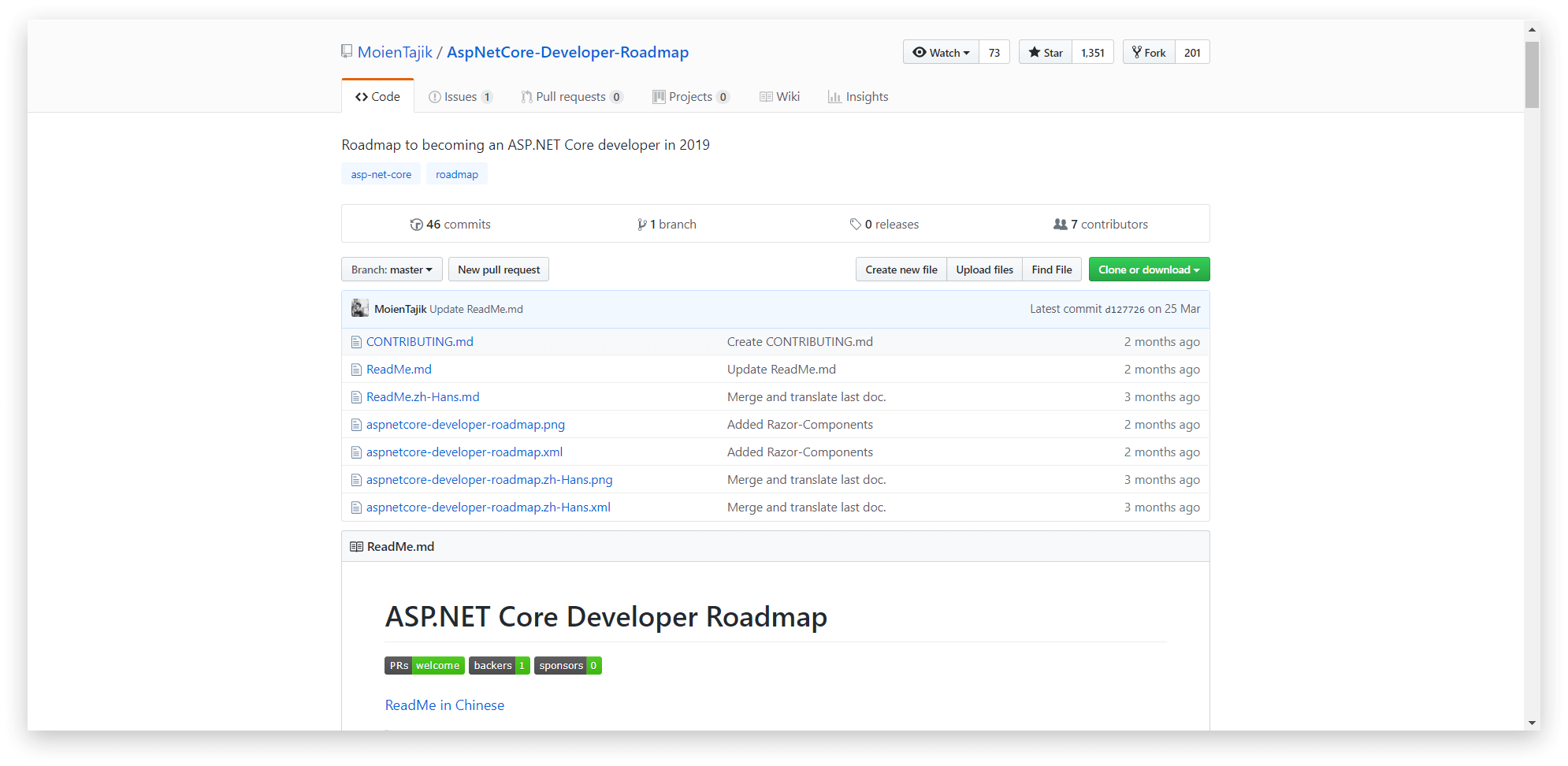
Task: Click the contributors people icon
Action: click(1060, 225)
